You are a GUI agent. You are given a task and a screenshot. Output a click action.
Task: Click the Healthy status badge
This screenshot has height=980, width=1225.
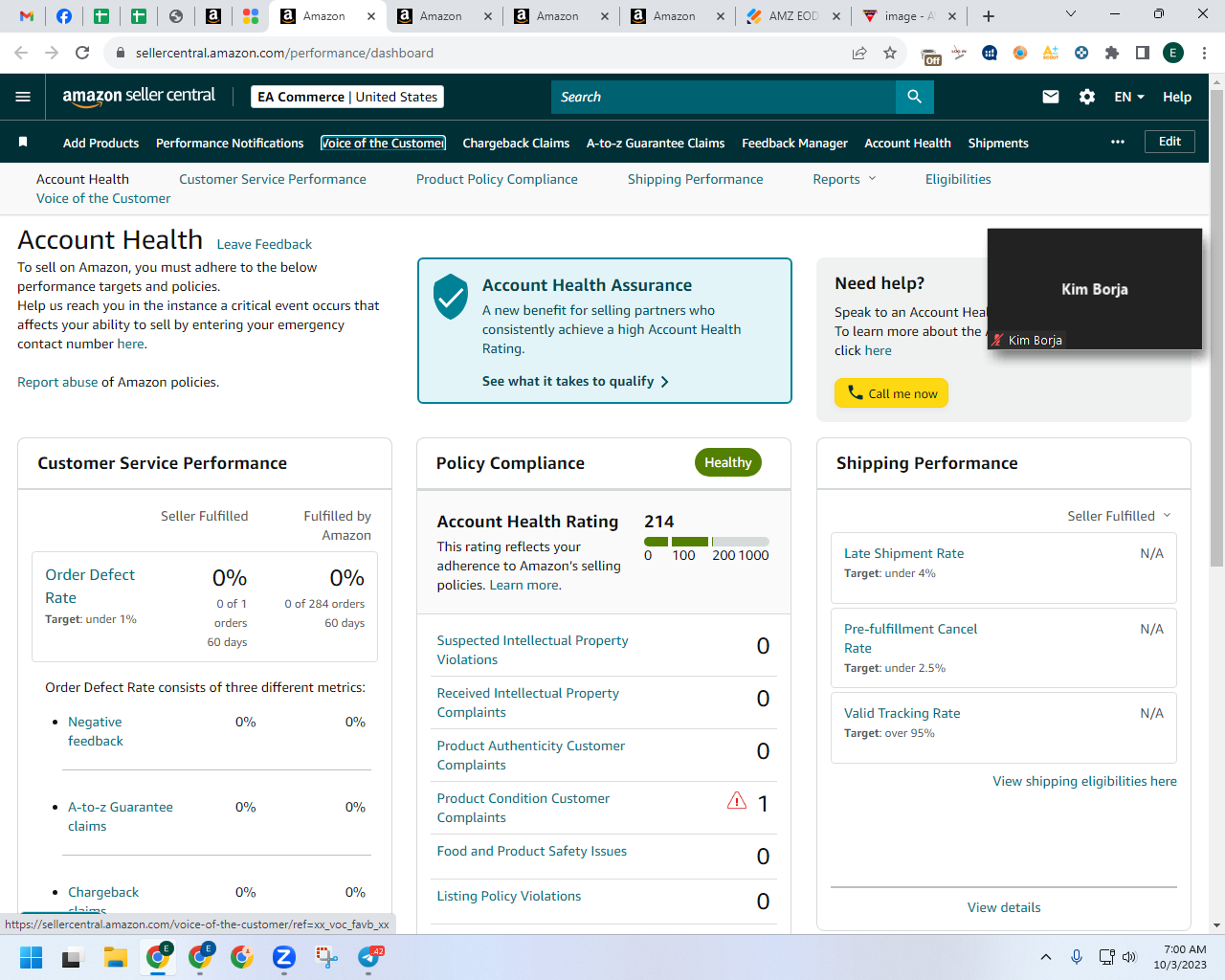(728, 462)
